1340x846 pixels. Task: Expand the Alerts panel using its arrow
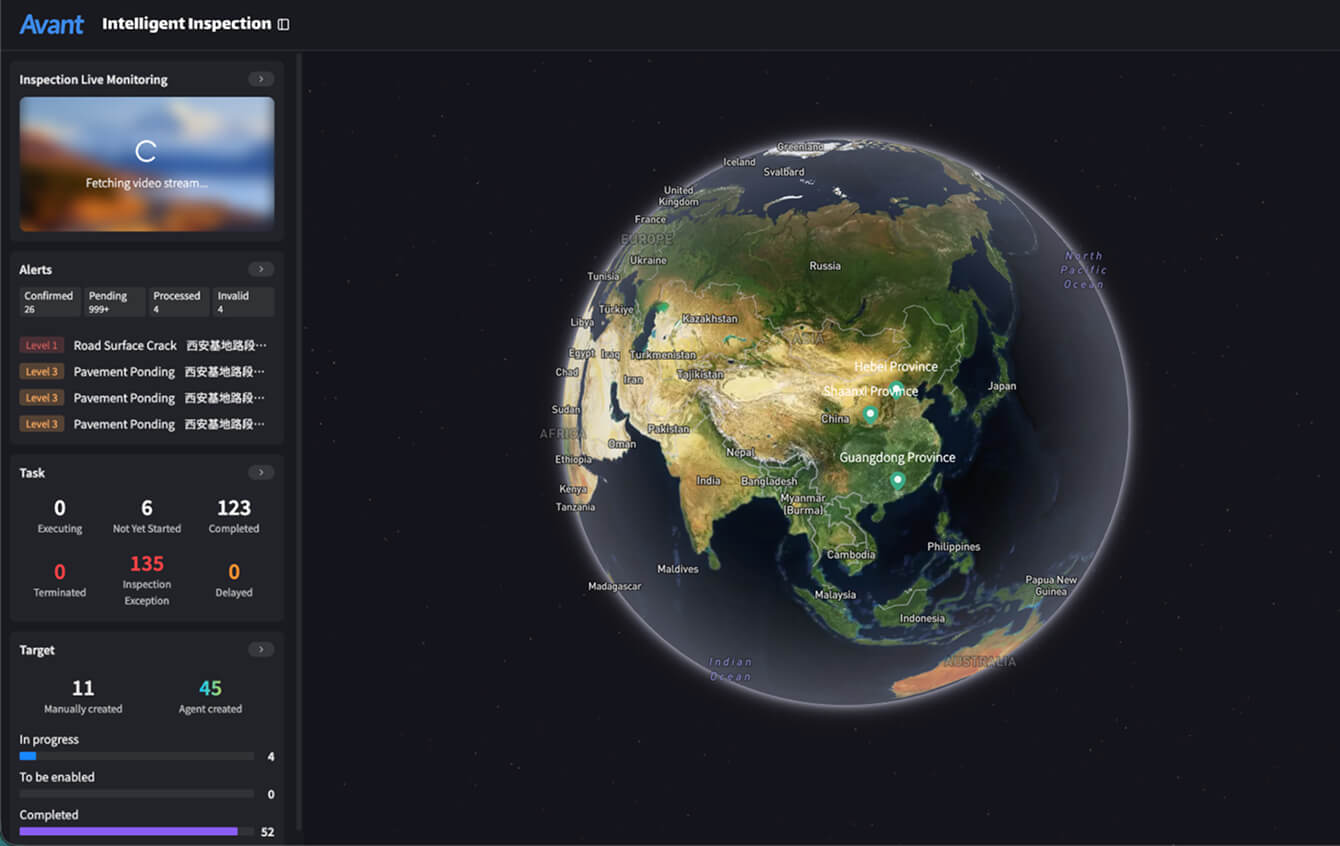(260, 269)
